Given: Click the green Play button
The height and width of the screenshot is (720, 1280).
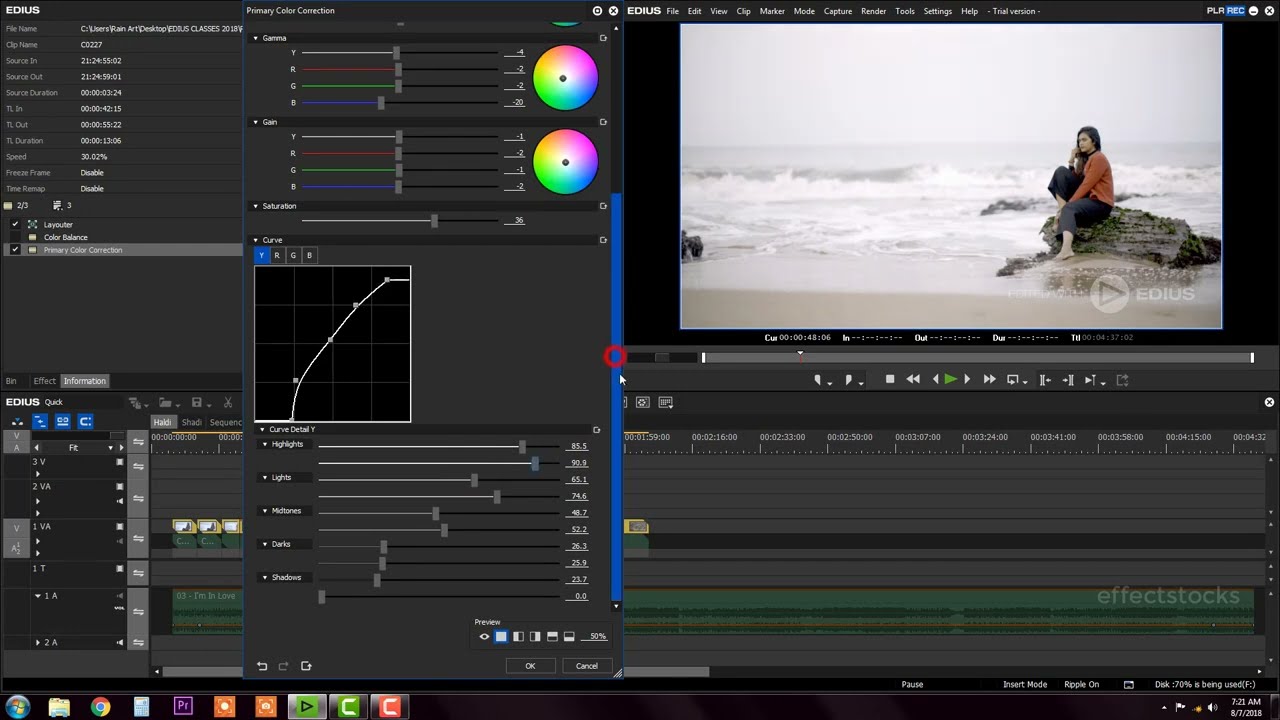Looking at the screenshot, I should click(x=950, y=379).
